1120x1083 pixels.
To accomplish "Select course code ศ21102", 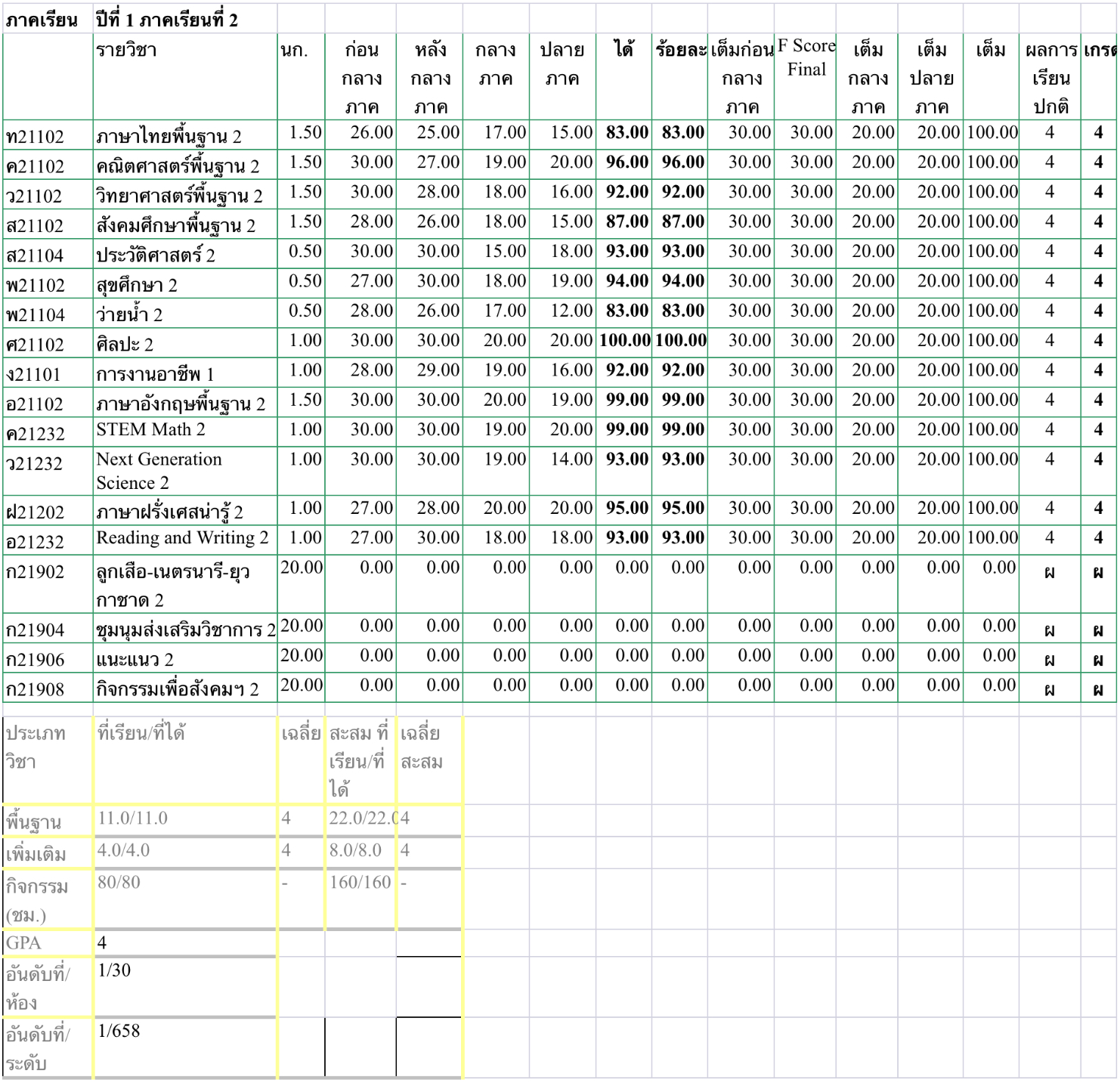I will tap(48, 343).
